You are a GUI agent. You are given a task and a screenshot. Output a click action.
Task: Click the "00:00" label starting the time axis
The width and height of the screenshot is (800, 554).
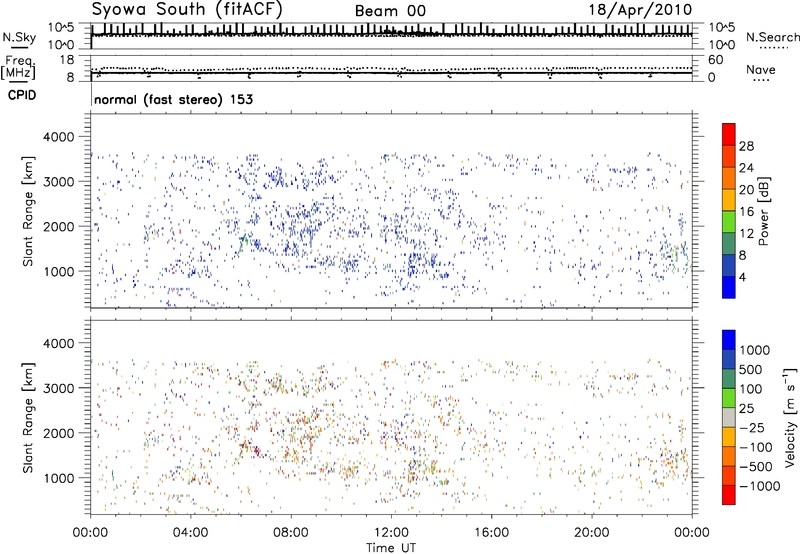coord(90,533)
